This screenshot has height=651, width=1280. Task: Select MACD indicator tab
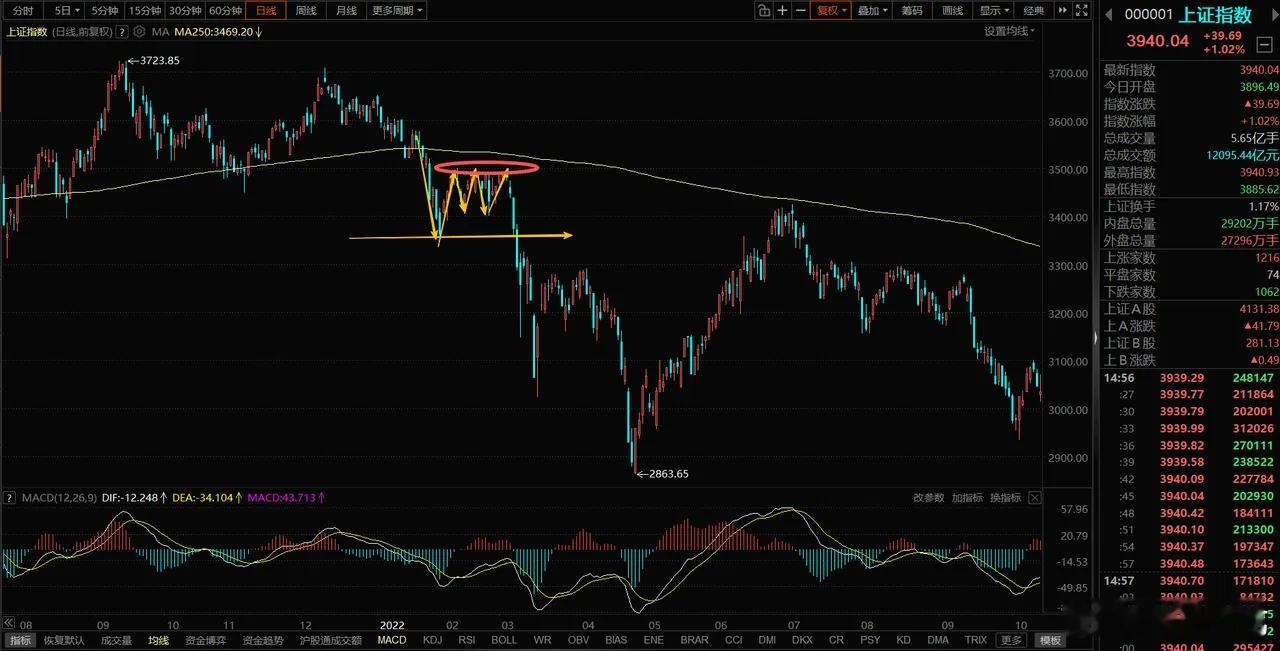click(x=392, y=640)
